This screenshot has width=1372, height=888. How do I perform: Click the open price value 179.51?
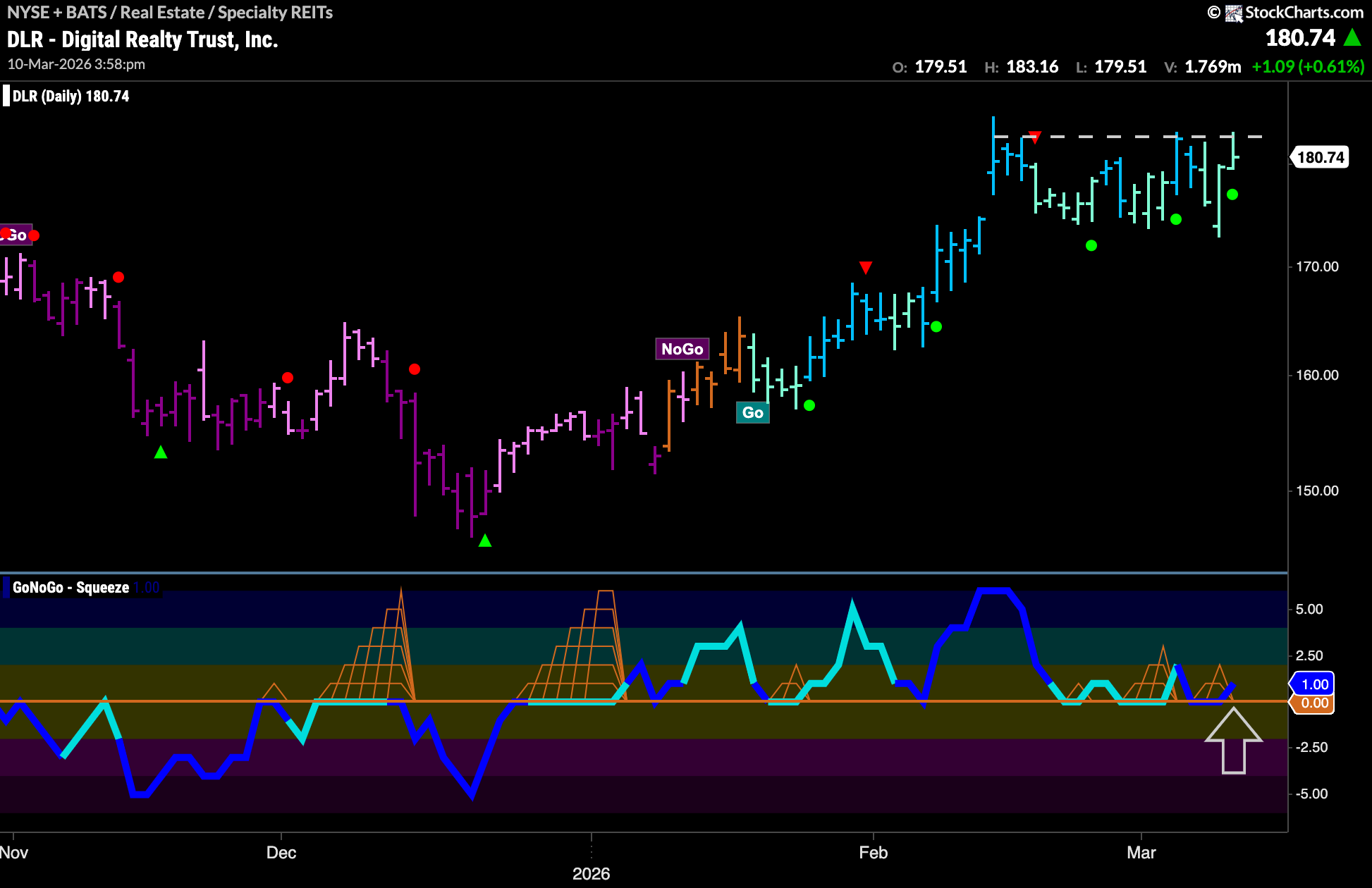(941, 67)
